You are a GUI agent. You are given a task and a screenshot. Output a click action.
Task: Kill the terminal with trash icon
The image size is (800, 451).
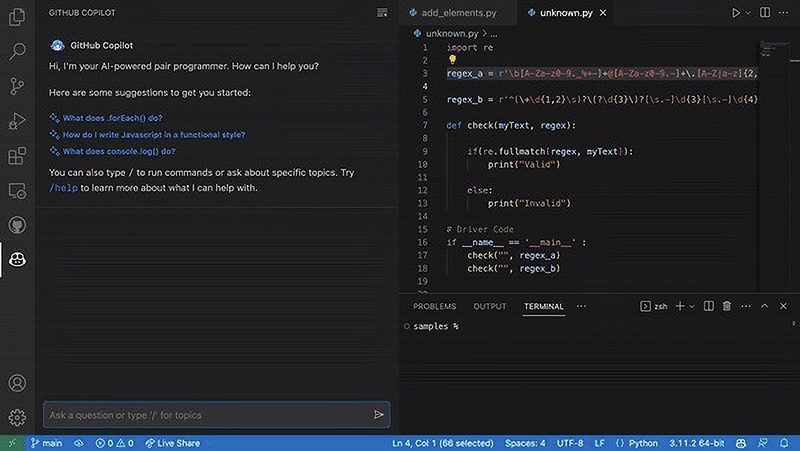coord(727,306)
